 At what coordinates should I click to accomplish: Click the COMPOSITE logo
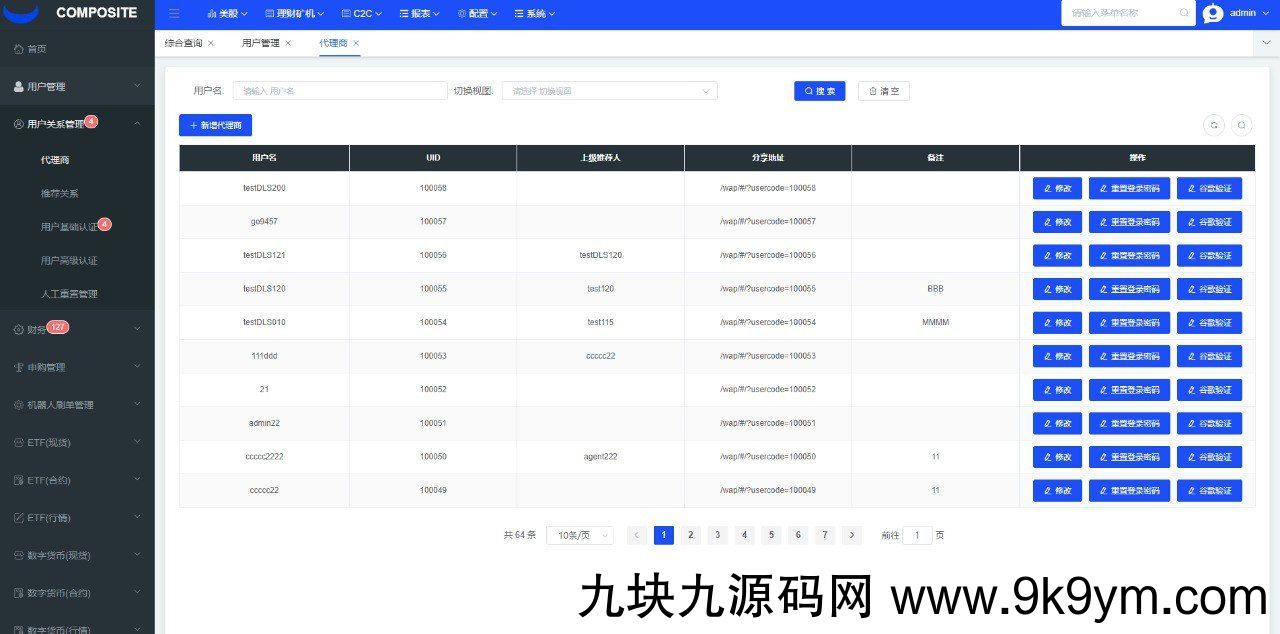pyautogui.click(x=70, y=13)
